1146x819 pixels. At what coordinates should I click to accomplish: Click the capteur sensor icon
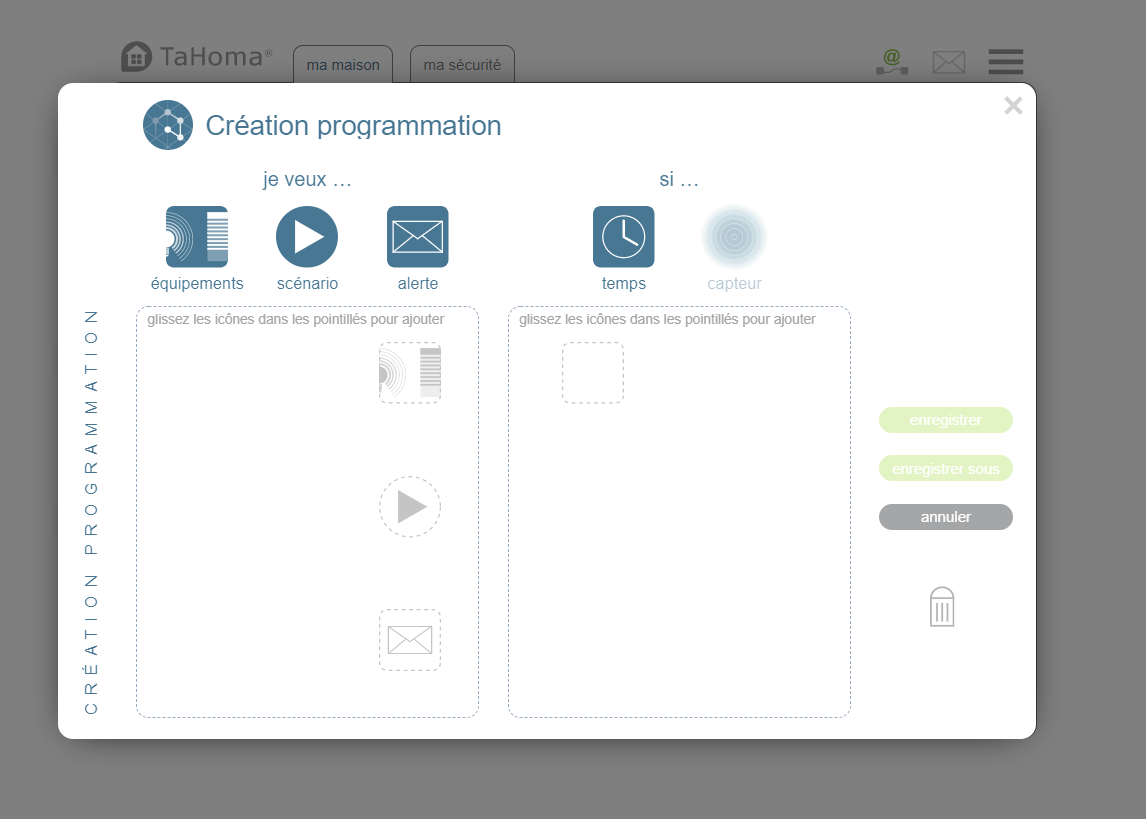click(734, 237)
